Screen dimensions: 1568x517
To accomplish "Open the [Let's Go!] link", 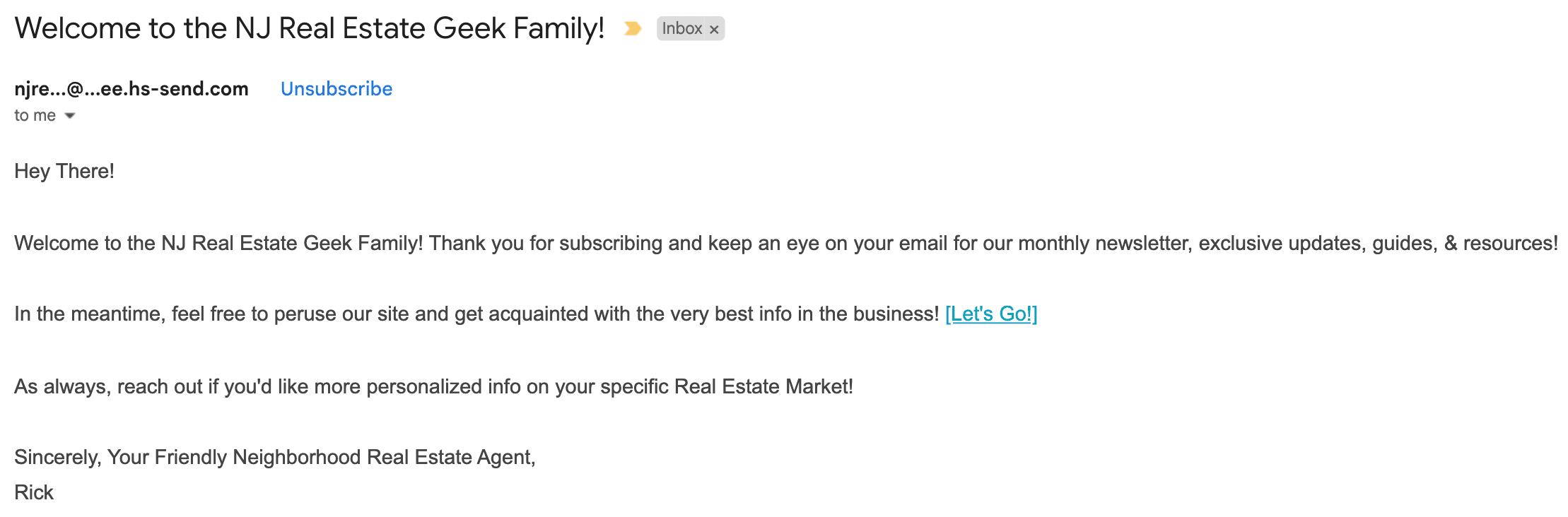I will (991, 314).
